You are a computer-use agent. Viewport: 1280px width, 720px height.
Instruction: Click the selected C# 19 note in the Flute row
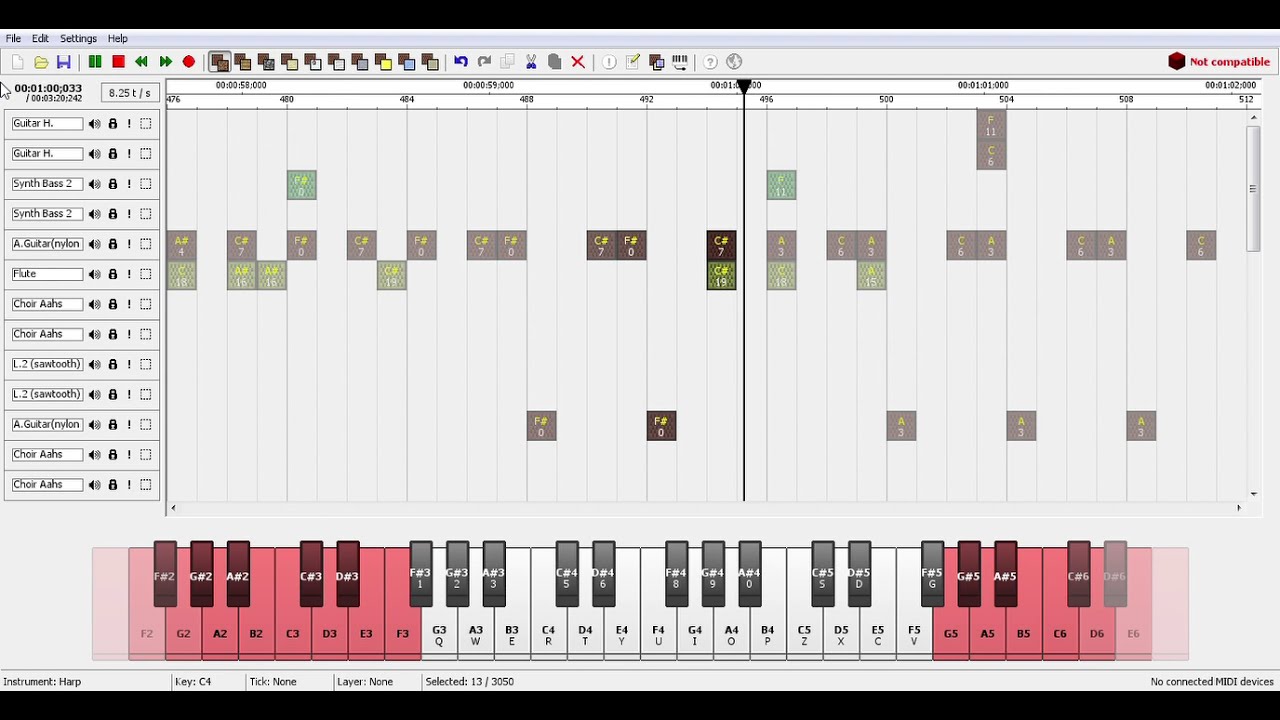[721, 276]
